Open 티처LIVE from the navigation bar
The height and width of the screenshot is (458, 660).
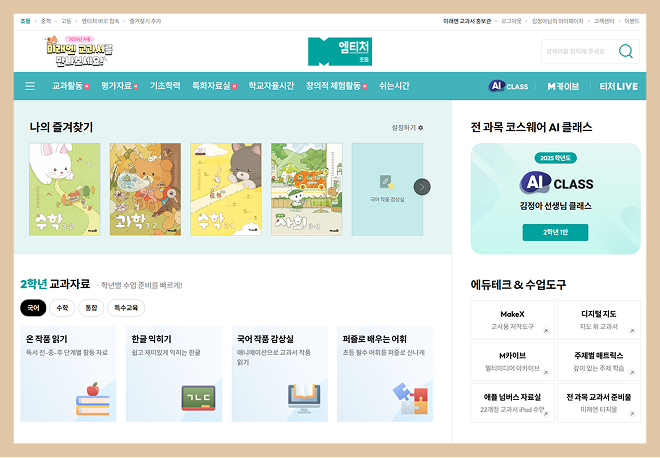coord(618,86)
